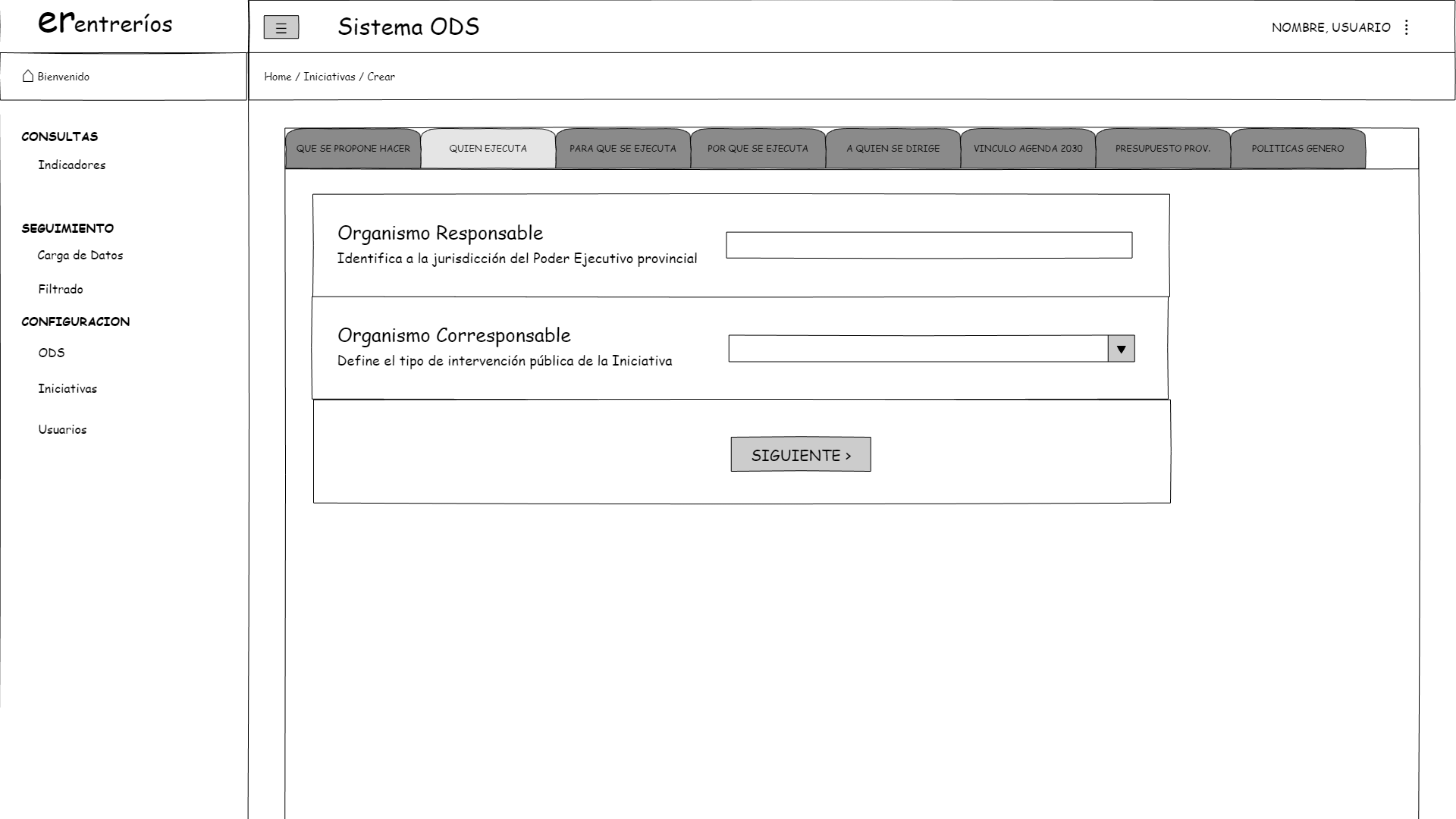The image size is (1456, 819).
Task: Open Indicadores in the sidebar
Action: pos(72,165)
